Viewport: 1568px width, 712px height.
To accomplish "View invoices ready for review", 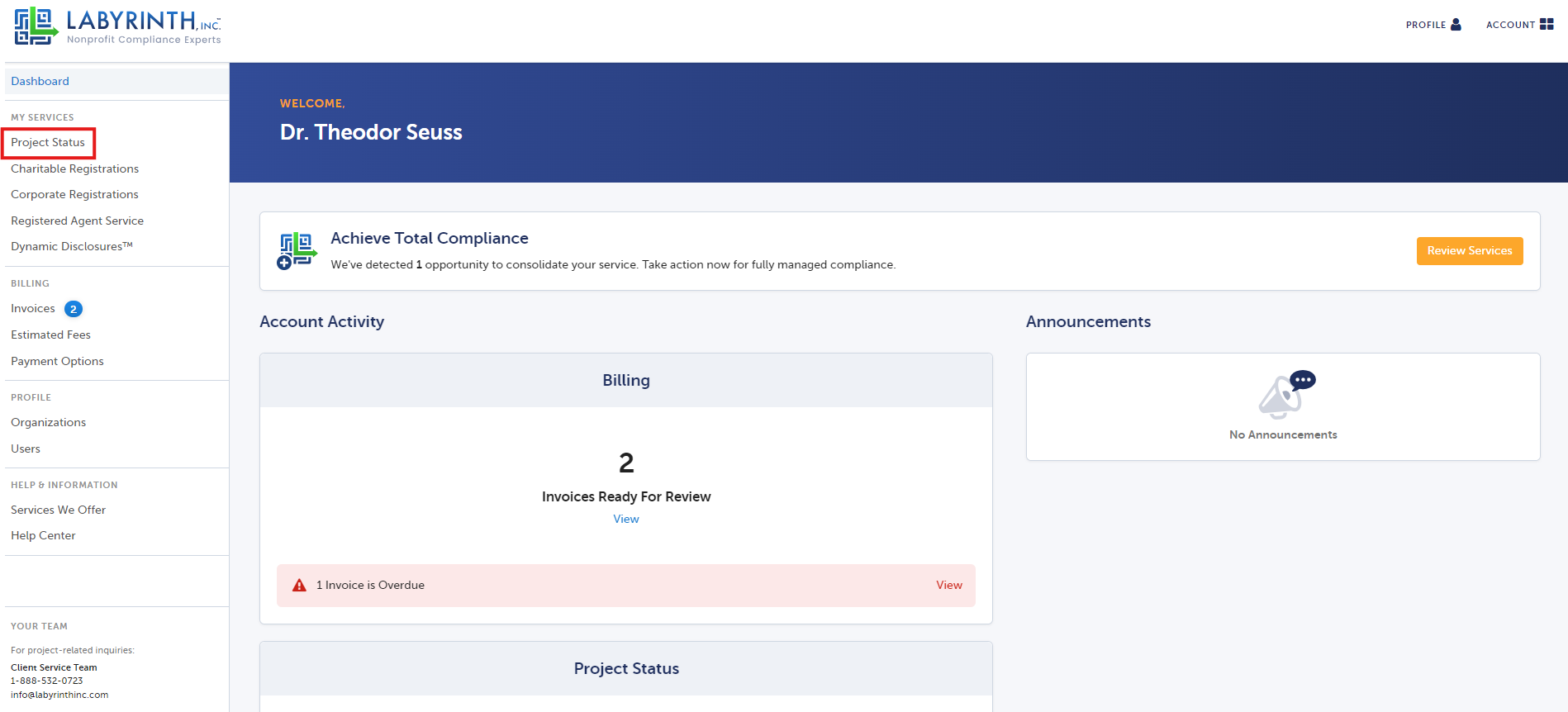I will point(626,519).
